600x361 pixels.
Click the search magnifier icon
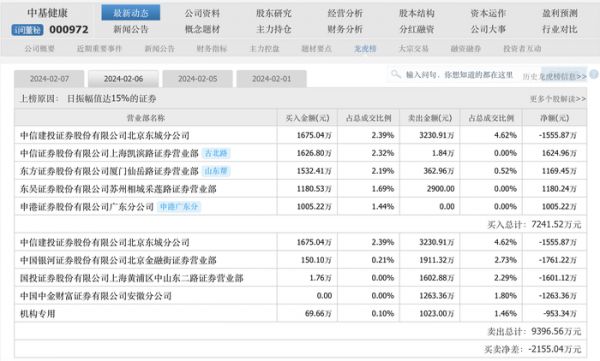coord(395,74)
